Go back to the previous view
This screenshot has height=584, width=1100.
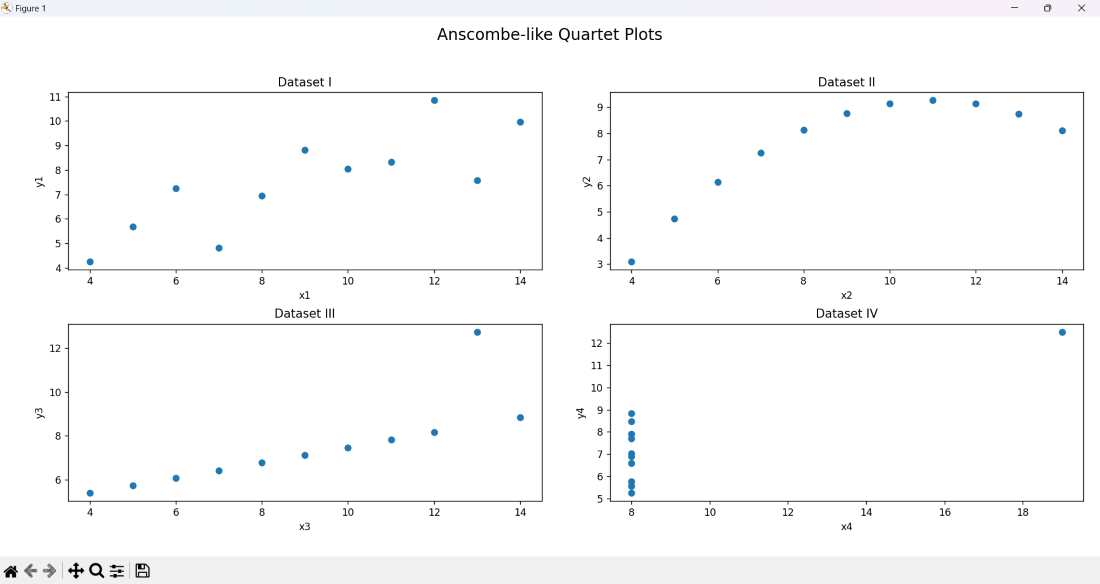[30, 571]
